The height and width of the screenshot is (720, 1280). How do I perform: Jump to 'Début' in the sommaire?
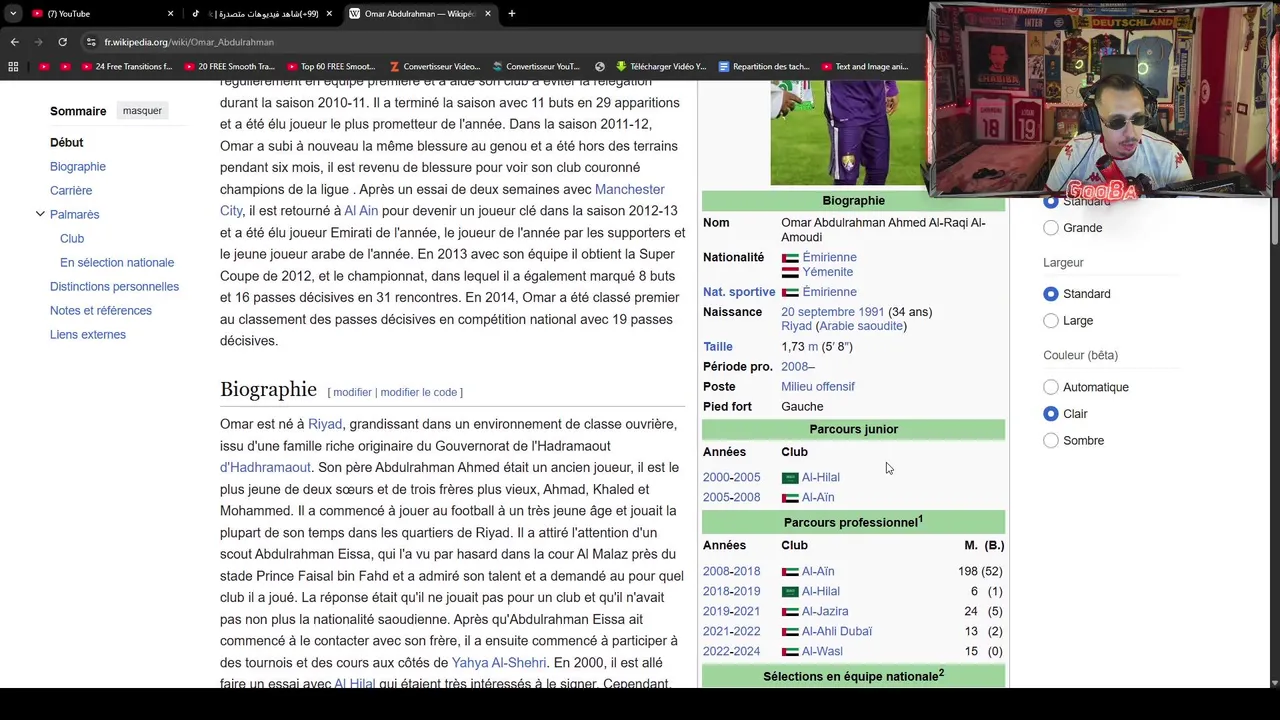[67, 143]
